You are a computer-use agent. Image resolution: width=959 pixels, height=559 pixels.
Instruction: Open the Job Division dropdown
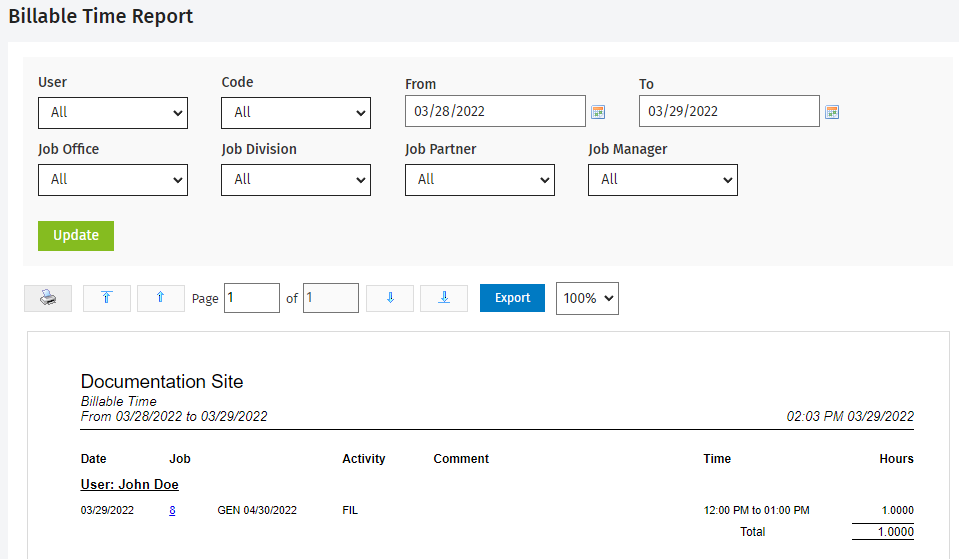(296, 180)
